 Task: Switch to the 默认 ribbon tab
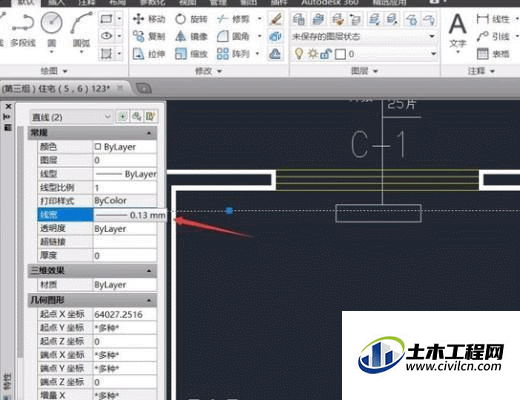click(26, 3)
